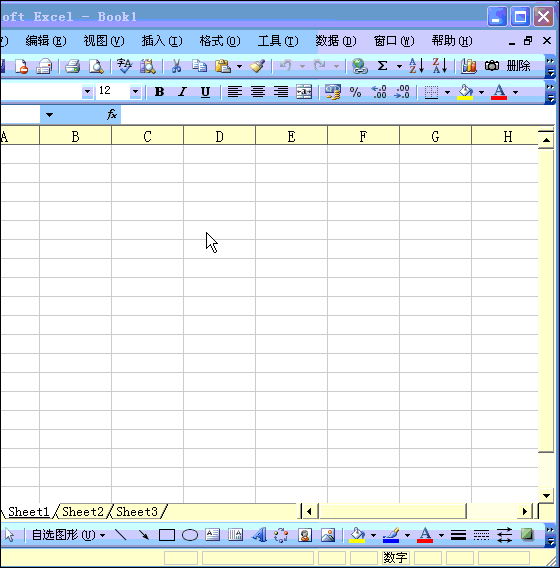The image size is (560, 568).
Task: Insert WordArt from the drawing toolbar
Action: [x=259, y=535]
